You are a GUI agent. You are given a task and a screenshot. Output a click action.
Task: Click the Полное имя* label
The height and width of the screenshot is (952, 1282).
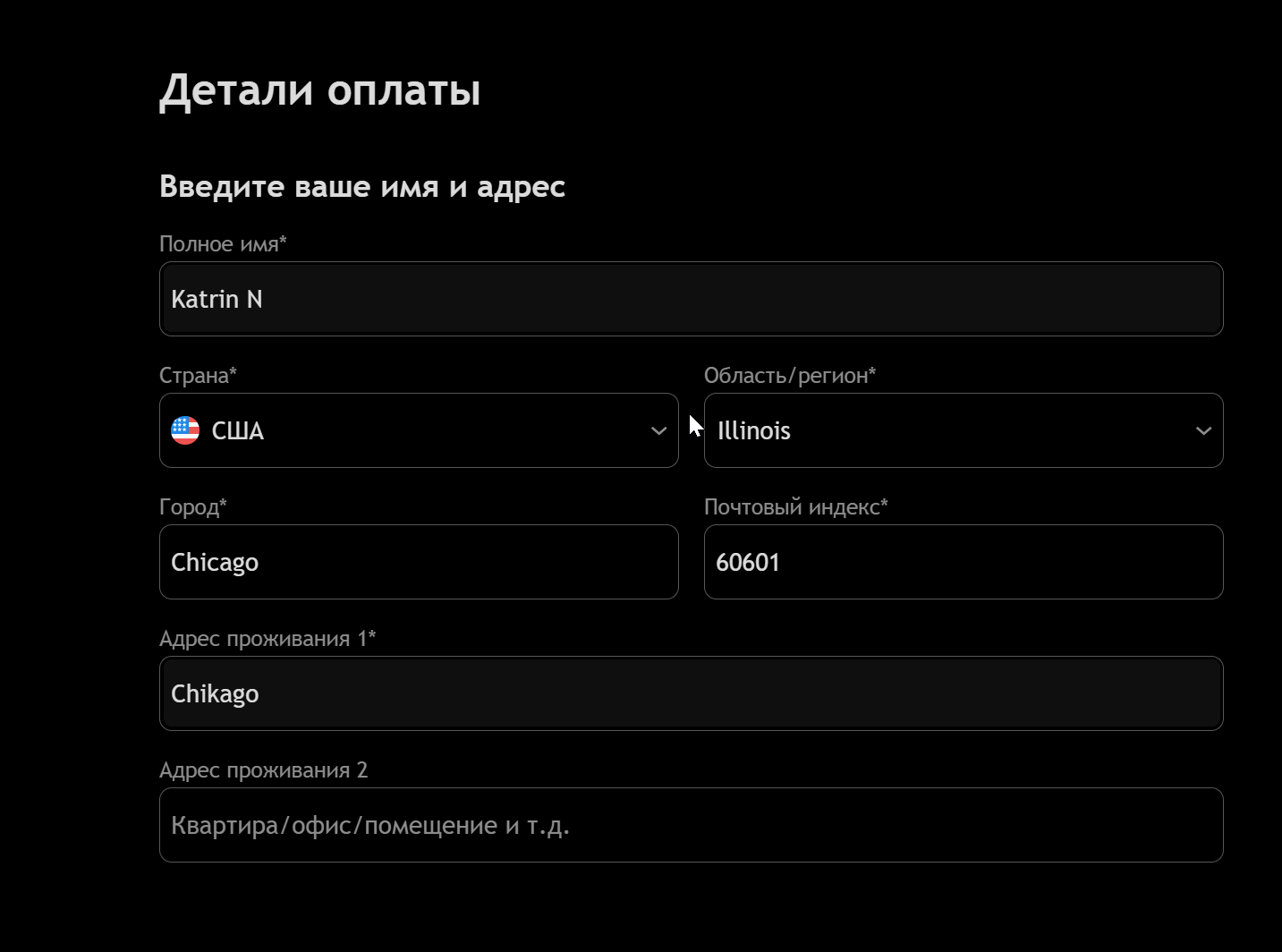(x=223, y=244)
